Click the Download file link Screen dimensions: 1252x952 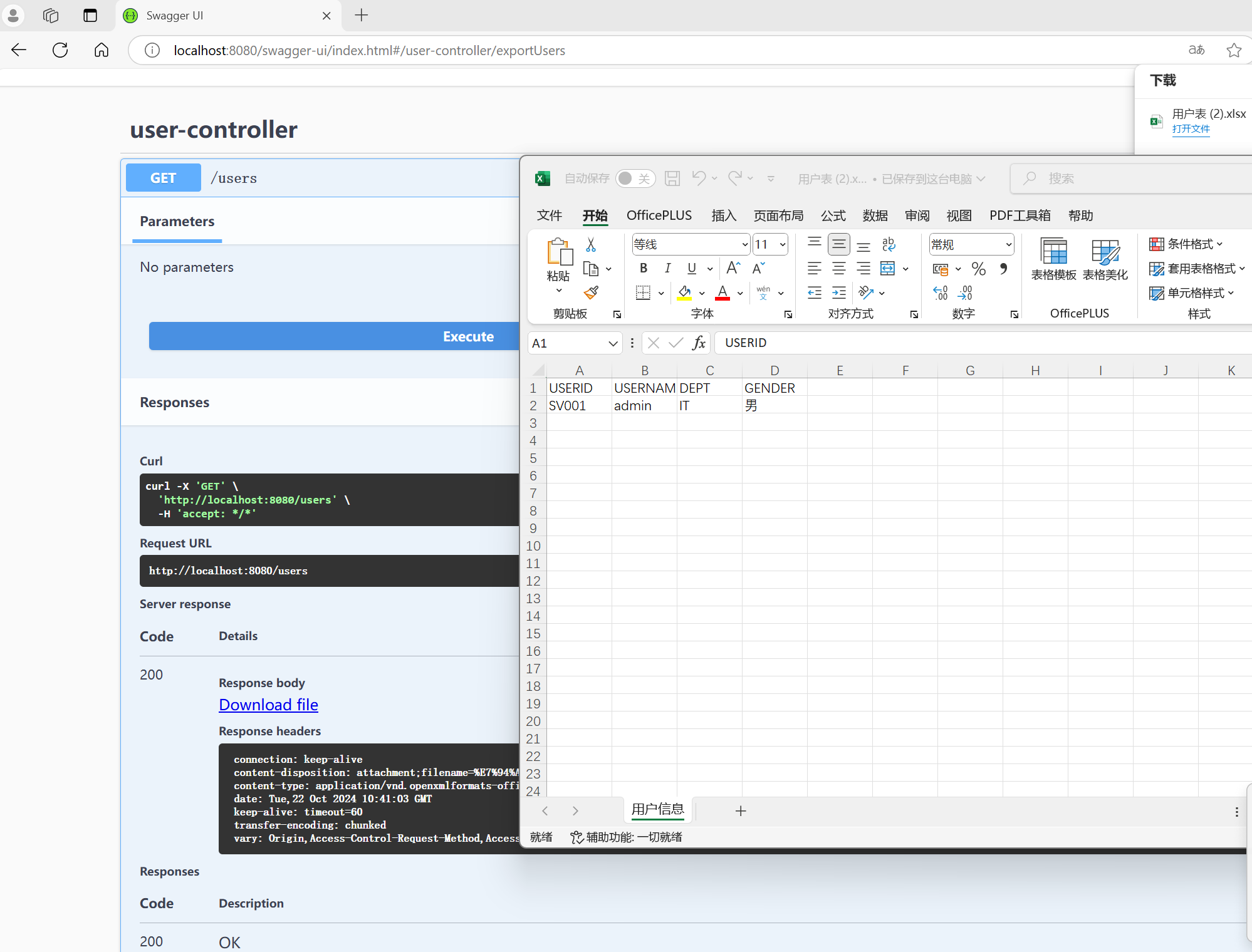[268, 705]
